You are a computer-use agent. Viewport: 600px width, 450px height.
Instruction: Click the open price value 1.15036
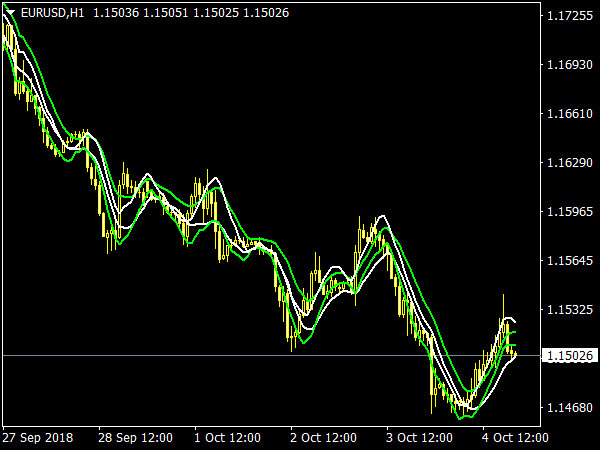point(116,13)
